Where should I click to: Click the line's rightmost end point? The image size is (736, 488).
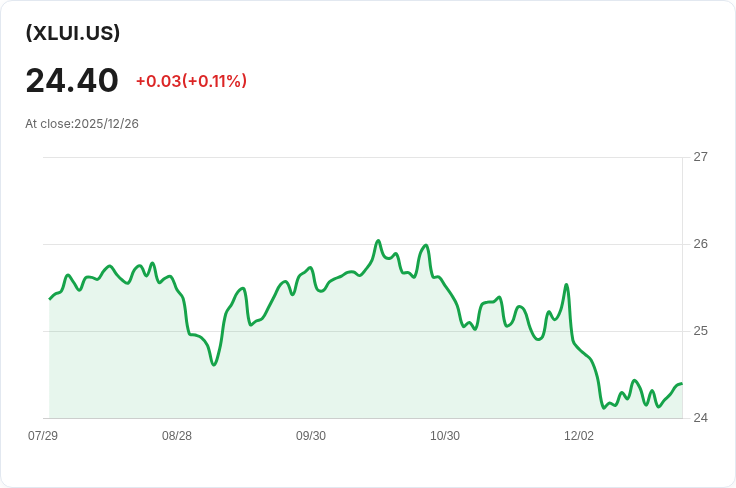tap(681, 384)
